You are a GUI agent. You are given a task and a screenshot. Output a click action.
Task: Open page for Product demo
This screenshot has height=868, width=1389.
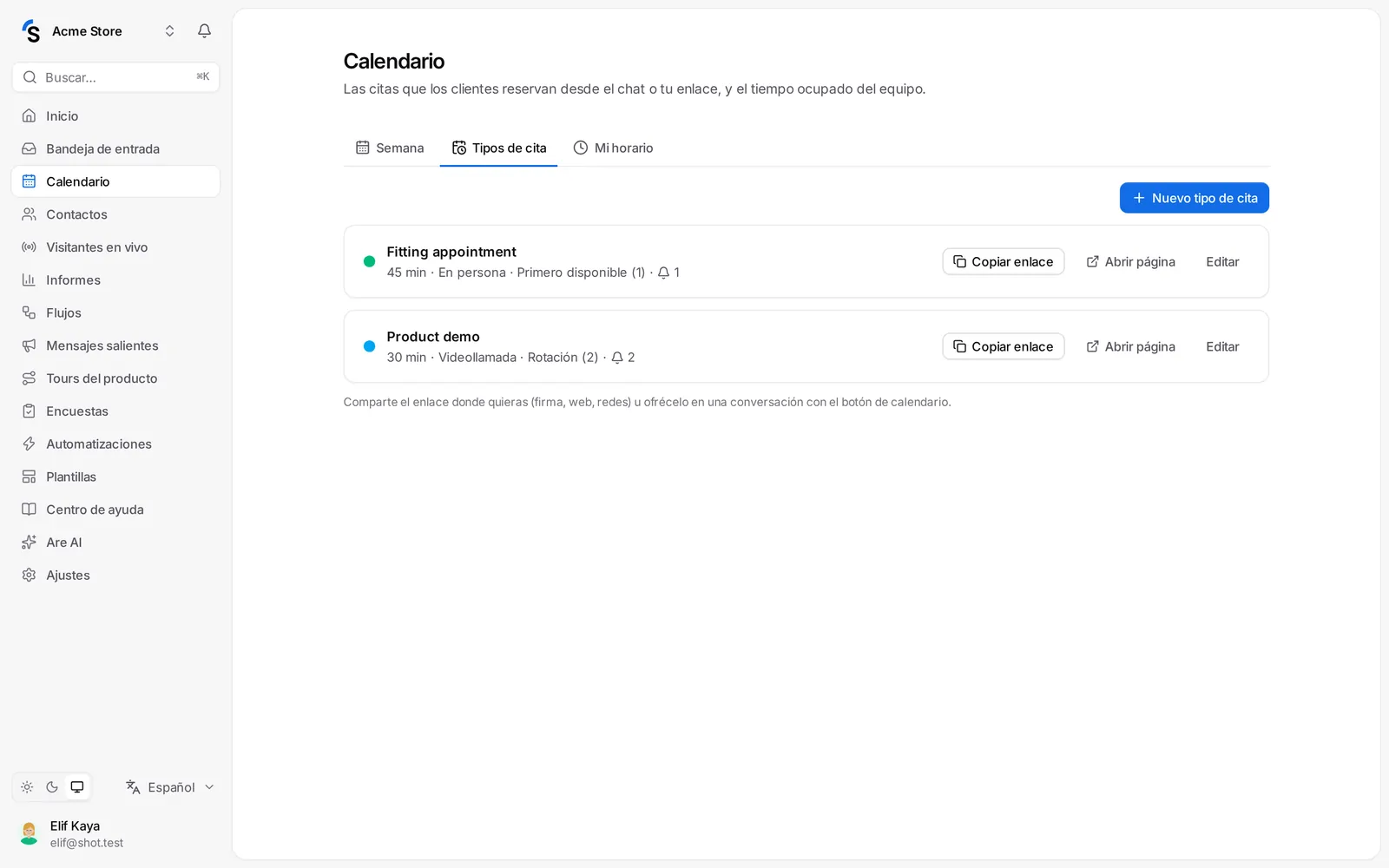[x=1130, y=346]
